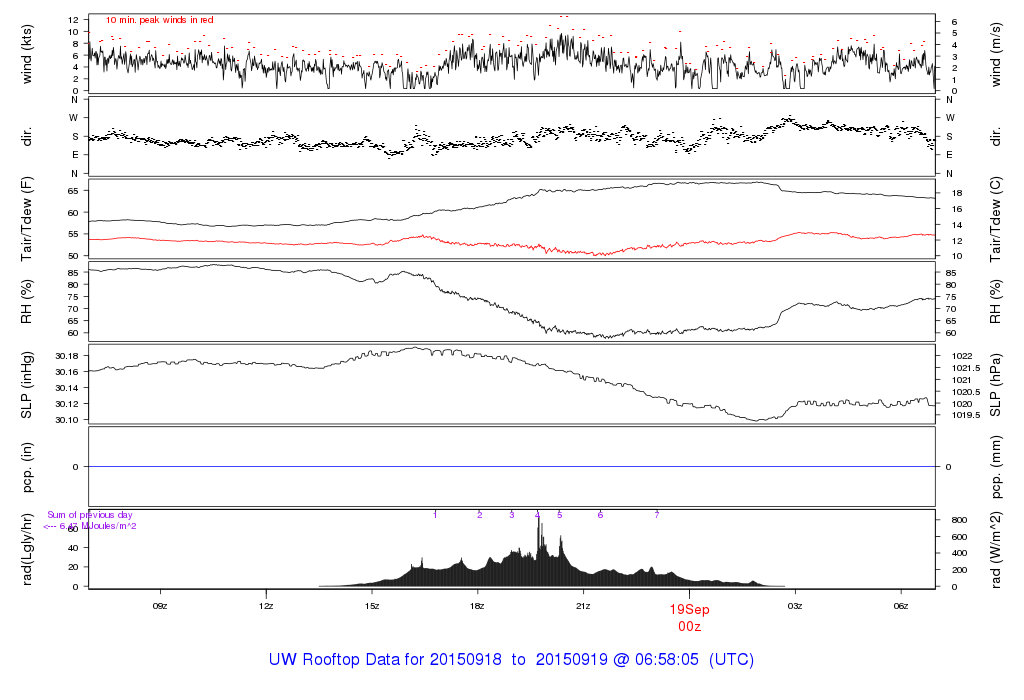Image resolution: width=1024 pixels, height=700 pixels.
Task: Click the '12z' time tick label
Action: coord(266,606)
